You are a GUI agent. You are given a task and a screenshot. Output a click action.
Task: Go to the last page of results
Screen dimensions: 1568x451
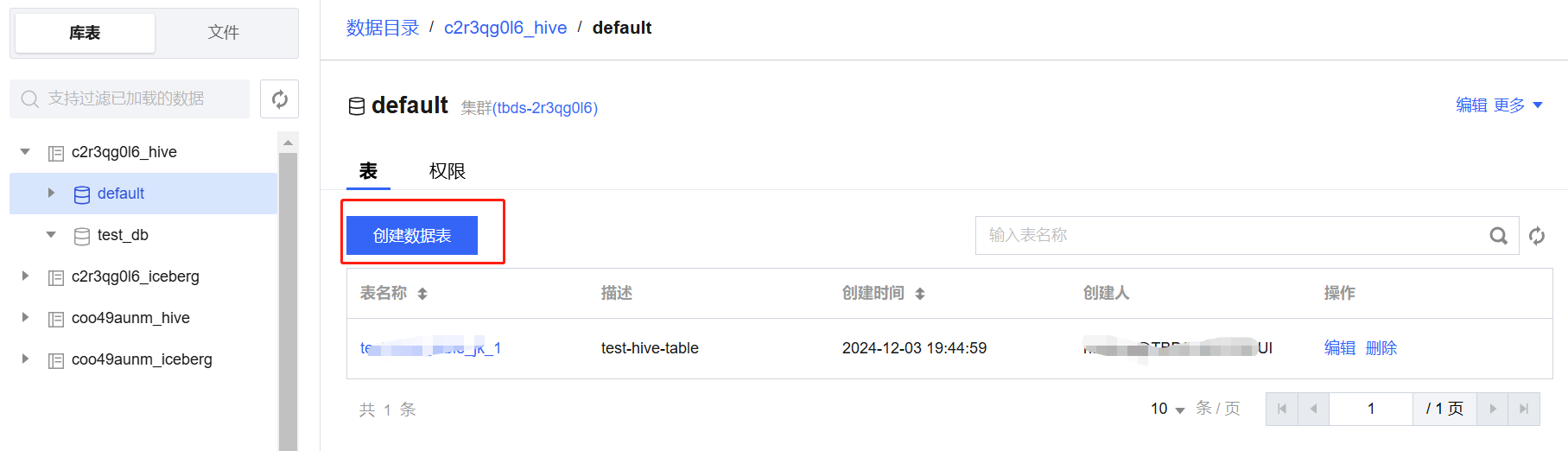pyautogui.click(x=1524, y=409)
